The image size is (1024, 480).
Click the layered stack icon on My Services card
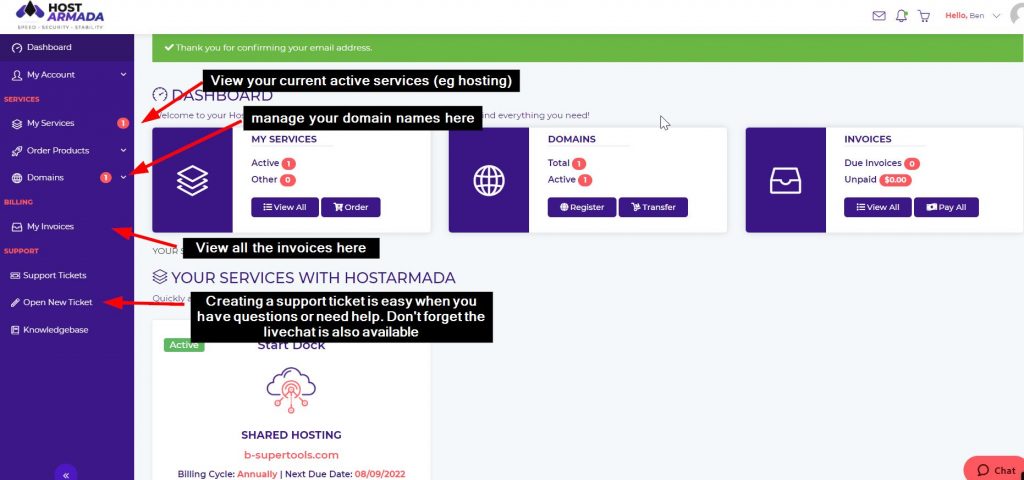192,180
